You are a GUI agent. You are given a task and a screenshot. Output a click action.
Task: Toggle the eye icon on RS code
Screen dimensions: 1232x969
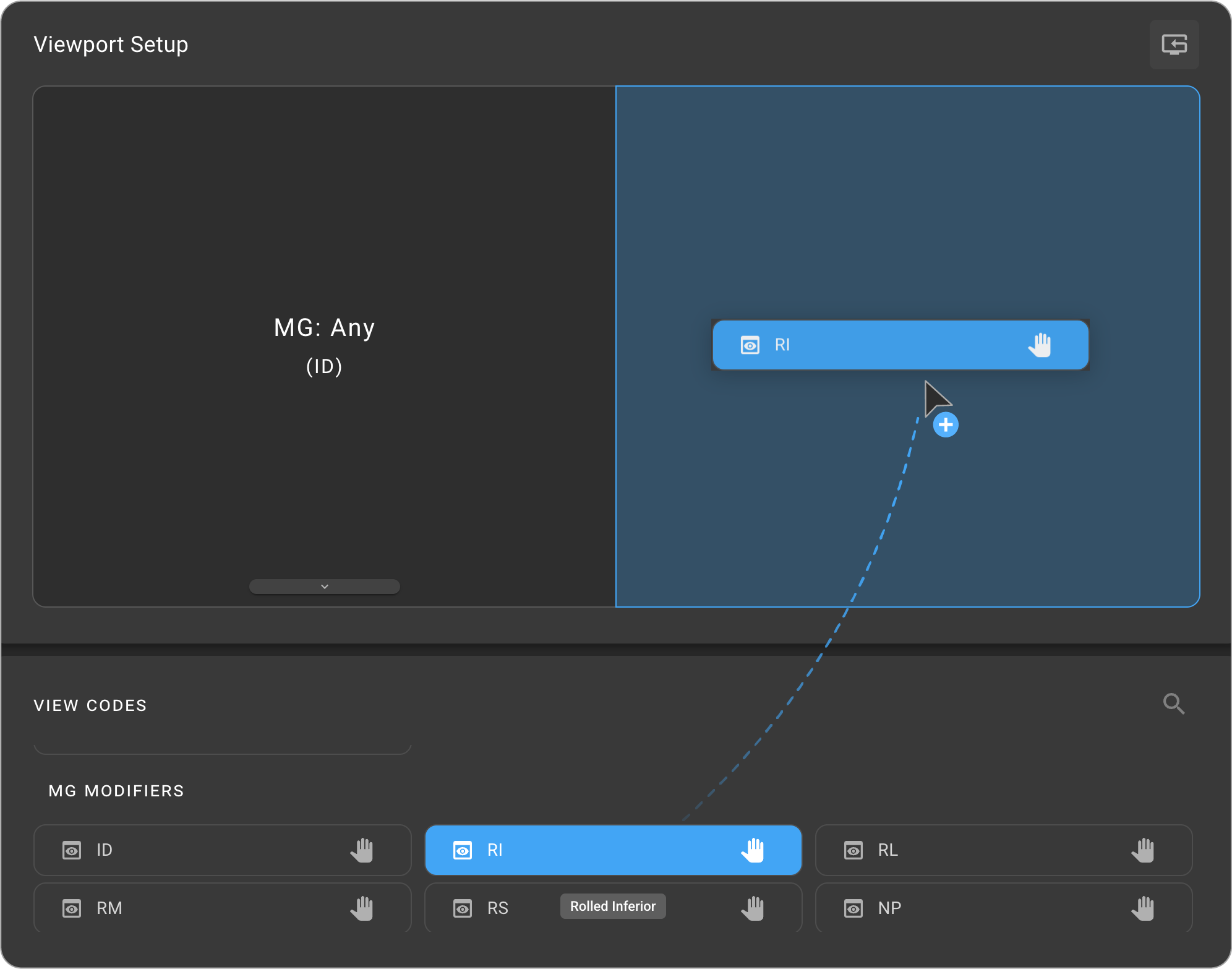pos(463,908)
